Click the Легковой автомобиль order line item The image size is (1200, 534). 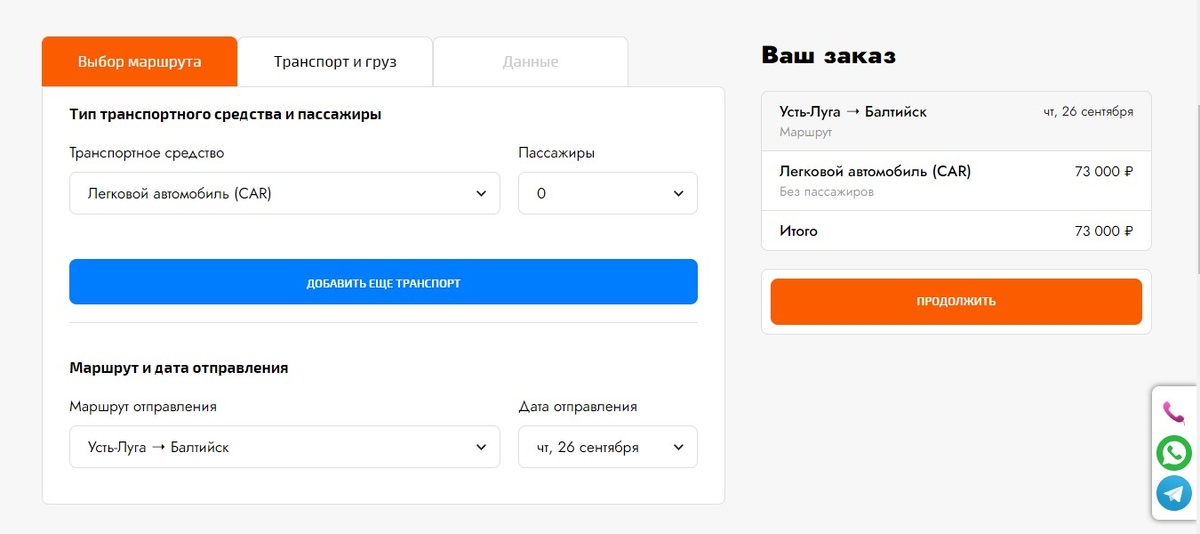click(955, 180)
